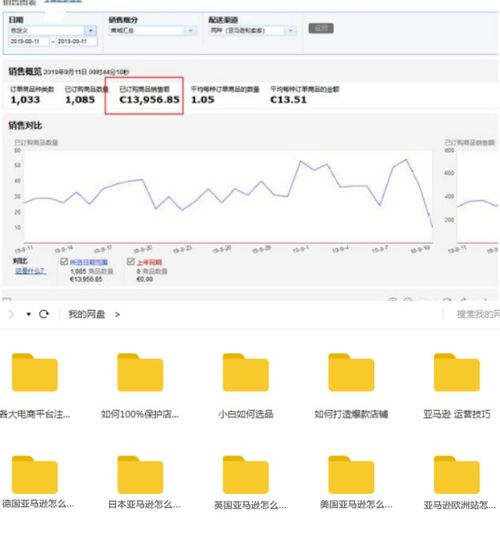Click the 销售对比 section heading
Screen dimensions: 500x539
pyautogui.click(x=25, y=125)
